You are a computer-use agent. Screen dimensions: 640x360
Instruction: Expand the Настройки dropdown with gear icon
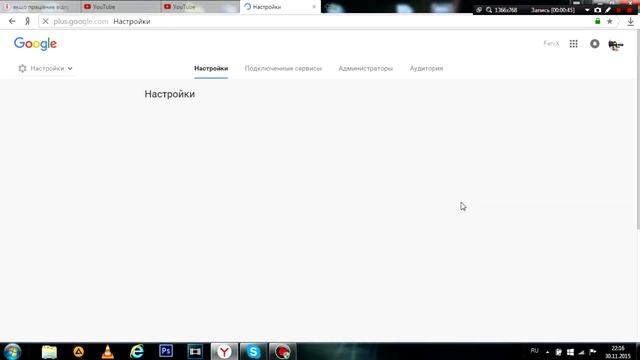click(45, 68)
